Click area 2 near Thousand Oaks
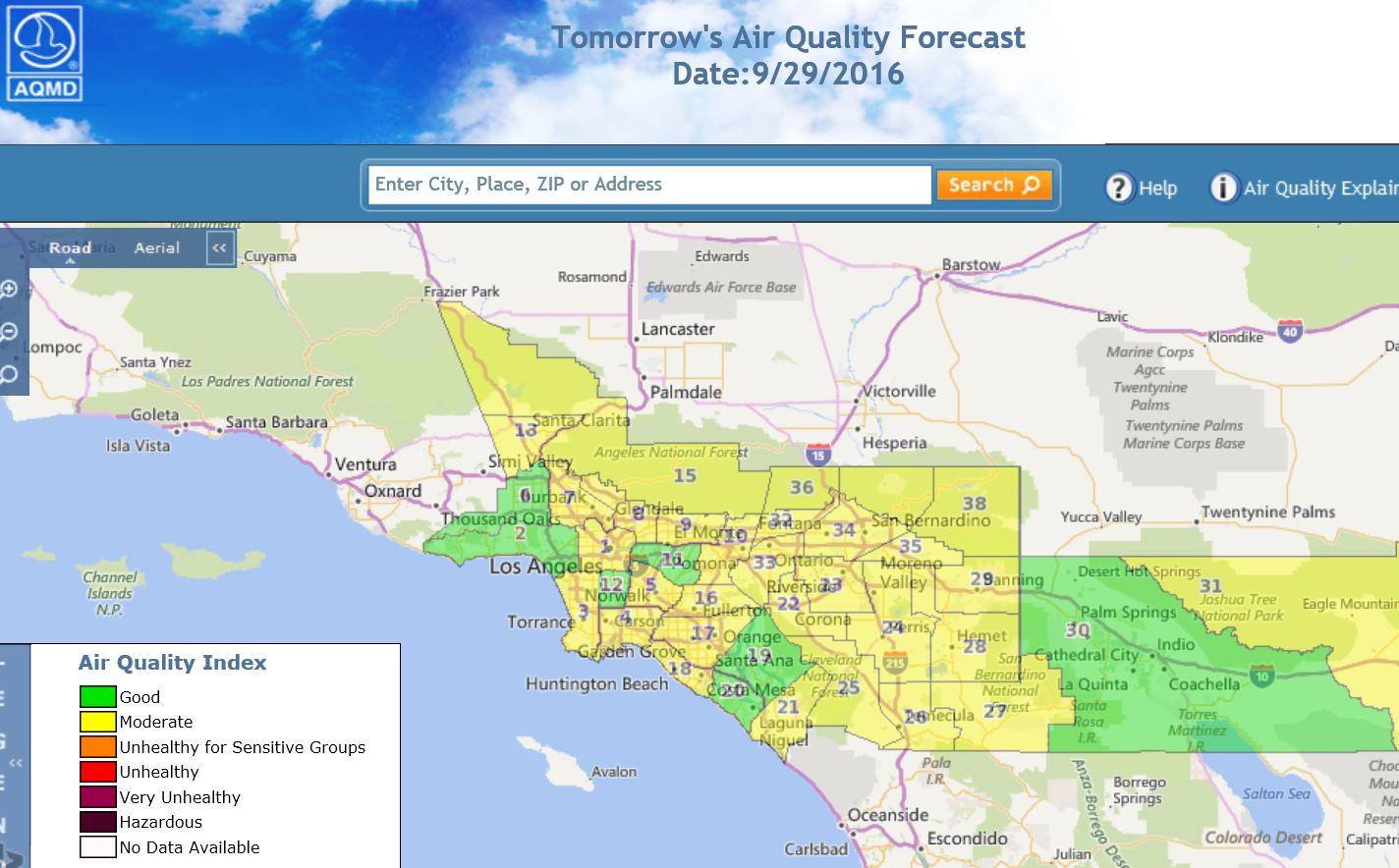This screenshot has width=1399, height=868. pos(520,534)
